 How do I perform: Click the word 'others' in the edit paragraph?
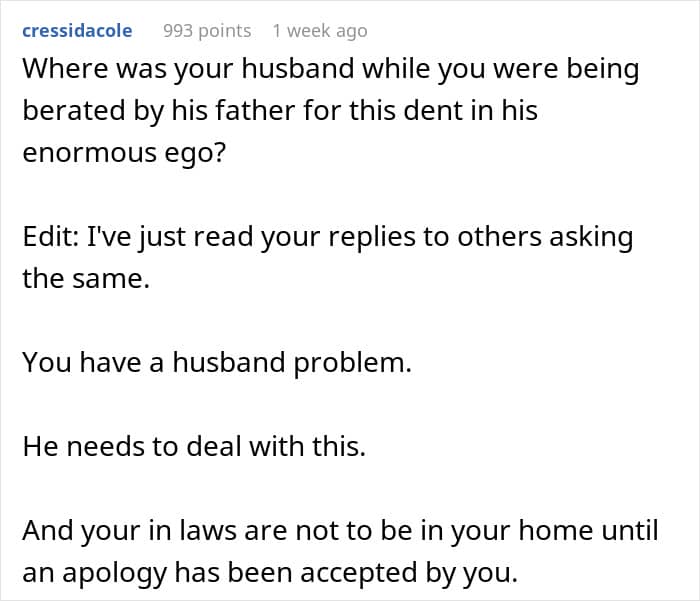click(x=500, y=237)
